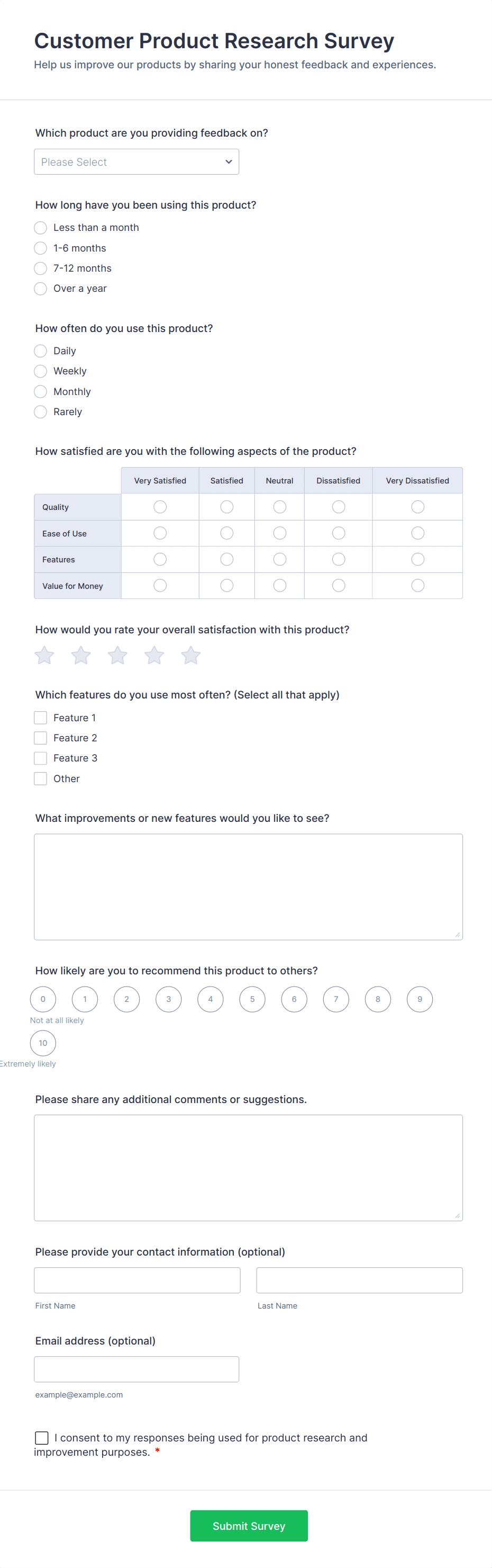This screenshot has height=1568, width=492.
Task: Check the Feature 2 checkbox
Action: (41, 738)
